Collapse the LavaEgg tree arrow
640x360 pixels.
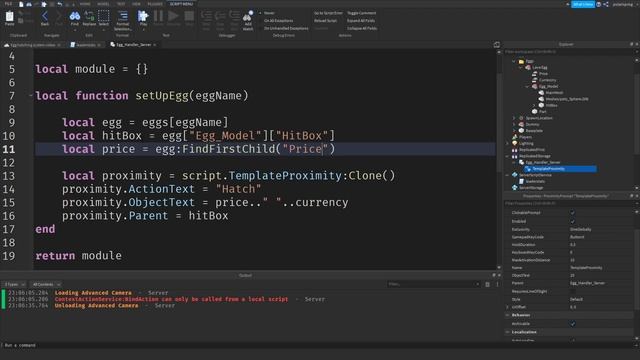pyautogui.click(x=520, y=67)
